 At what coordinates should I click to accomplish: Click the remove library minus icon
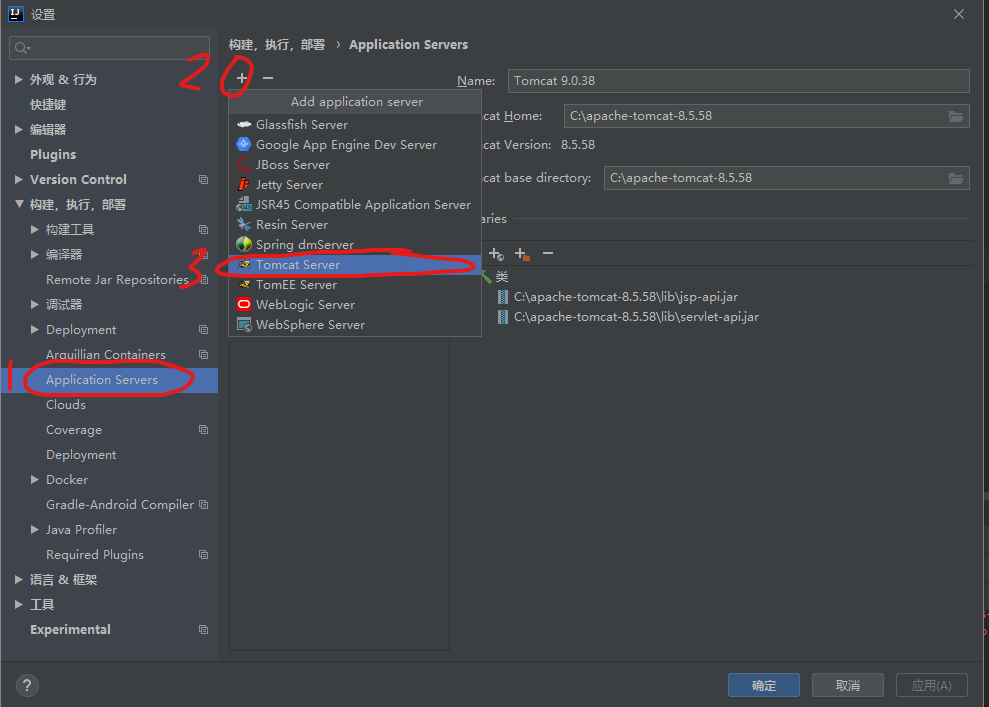548,254
